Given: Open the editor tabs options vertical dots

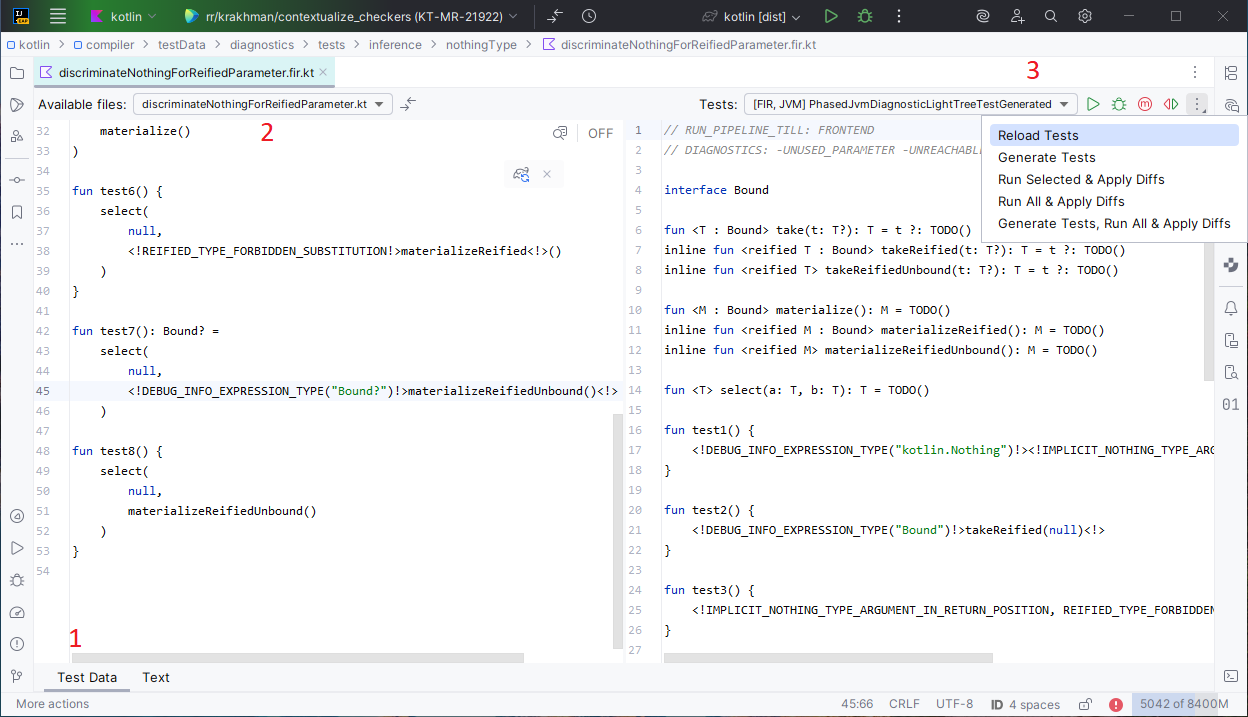Looking at the screenshot, I should (x=1195, y=72).
